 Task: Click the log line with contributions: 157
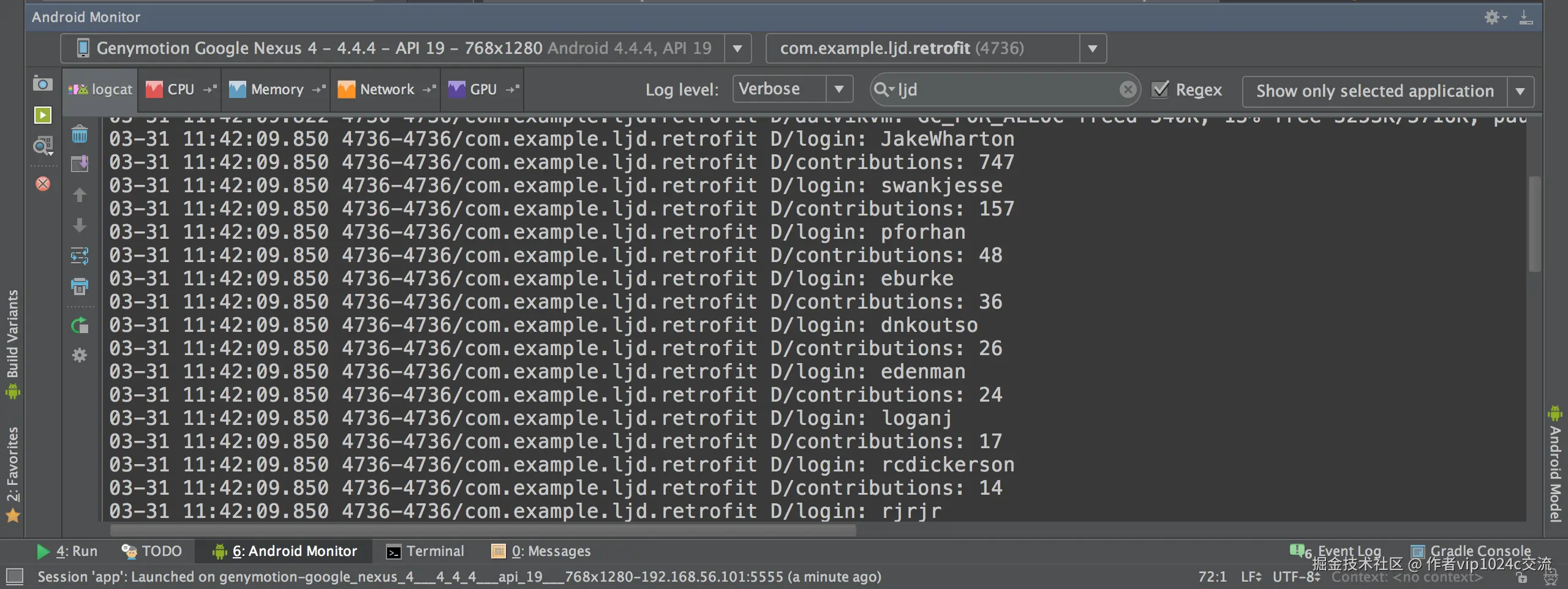562,209
